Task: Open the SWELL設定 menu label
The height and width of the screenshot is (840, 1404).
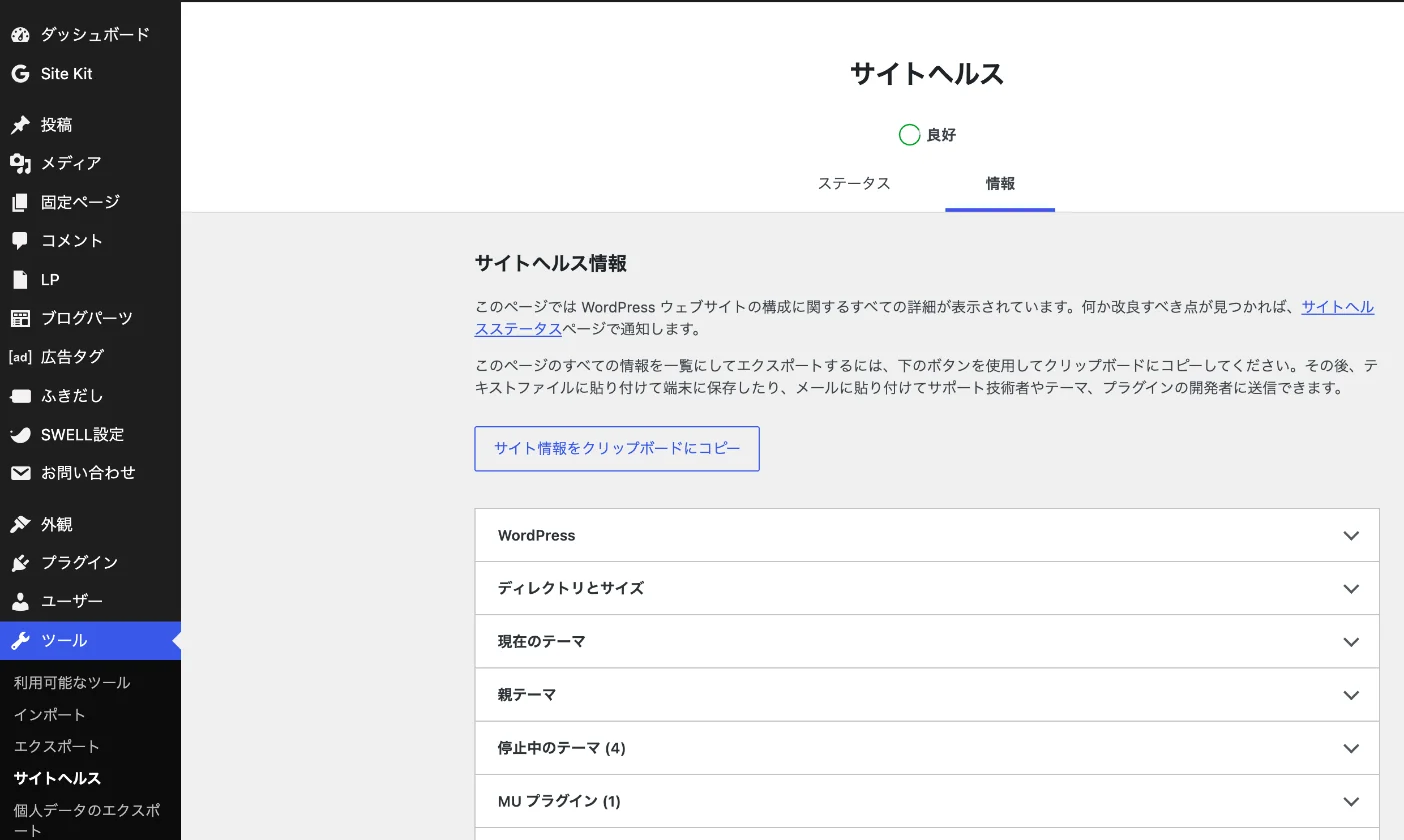Action: pyautogui.click(x=83, y=435)
